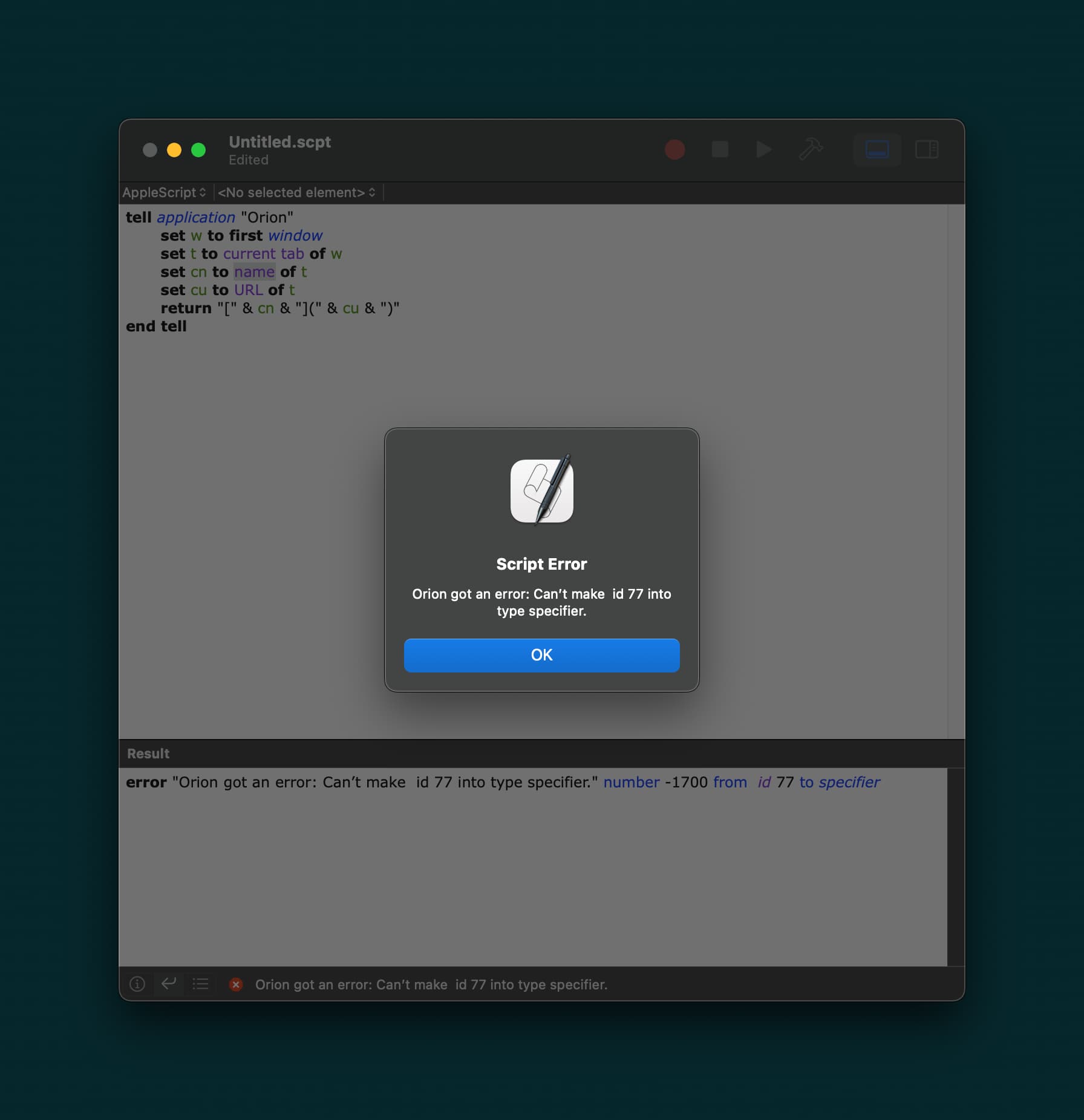Viewport: 1084px width, 1120px height.
Task: Click the Script Editor icon in the dialog
Action: tap(541, 490)
